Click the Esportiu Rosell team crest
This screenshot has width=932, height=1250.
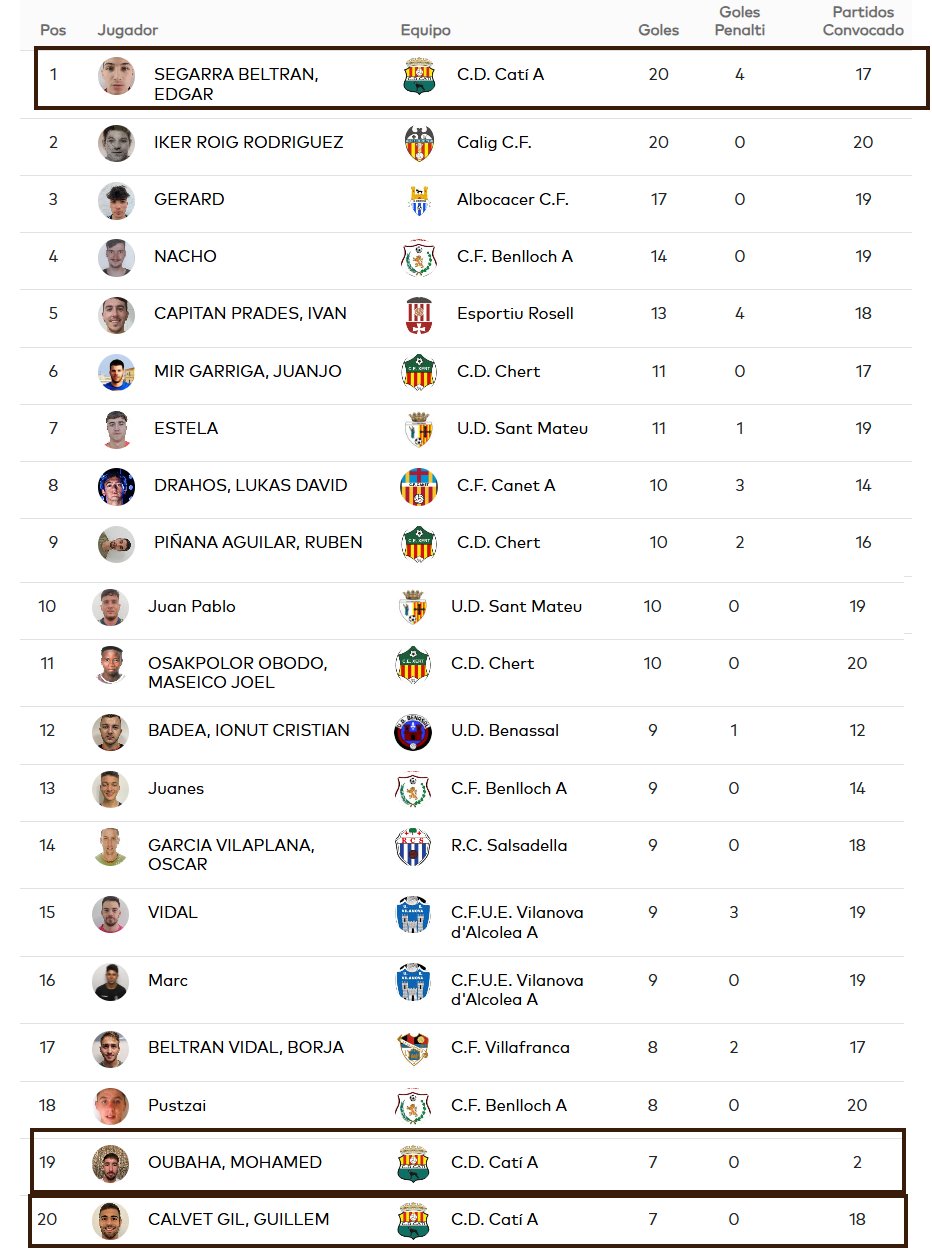(x=419, y=314)
